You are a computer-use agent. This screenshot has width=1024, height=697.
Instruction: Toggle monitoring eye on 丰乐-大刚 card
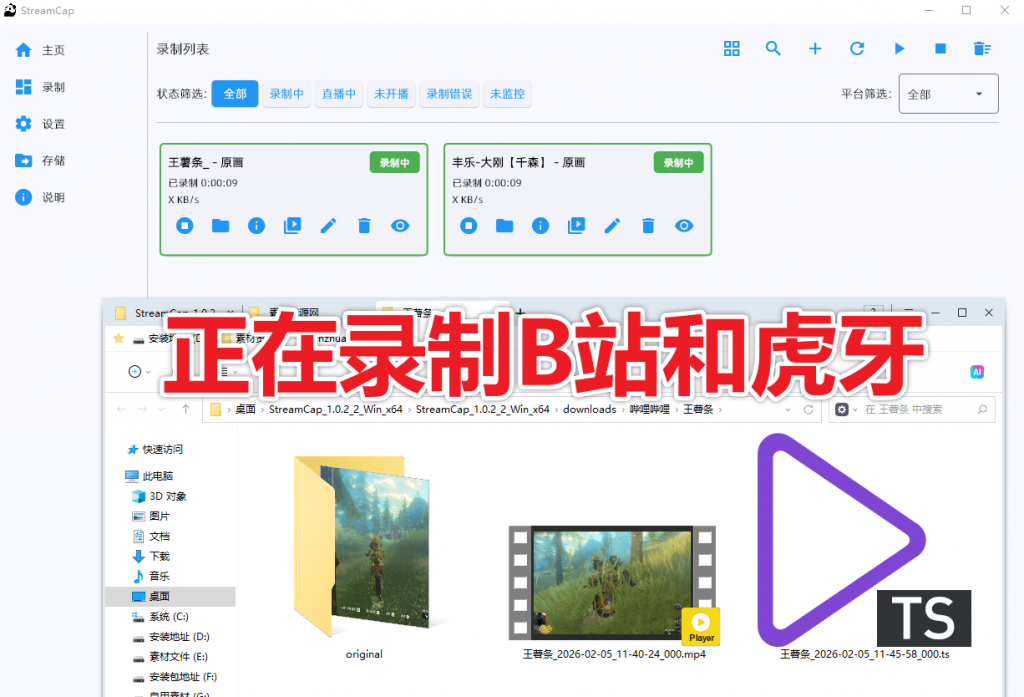684,226
